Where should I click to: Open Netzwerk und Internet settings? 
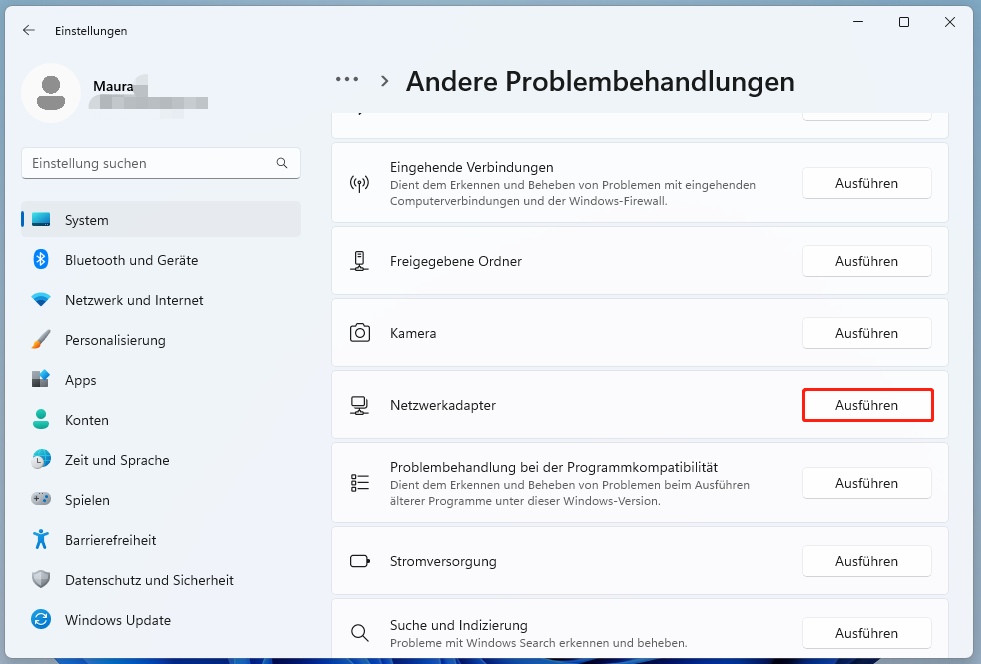pos(161,300)
